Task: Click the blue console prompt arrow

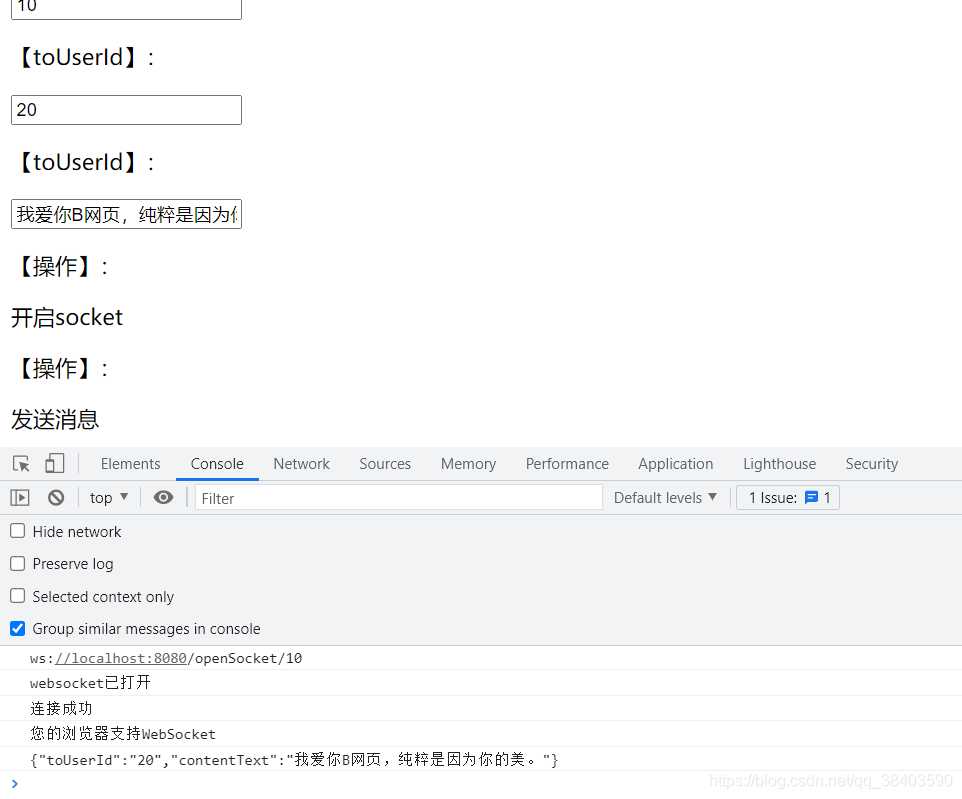Action: [14, 784]
